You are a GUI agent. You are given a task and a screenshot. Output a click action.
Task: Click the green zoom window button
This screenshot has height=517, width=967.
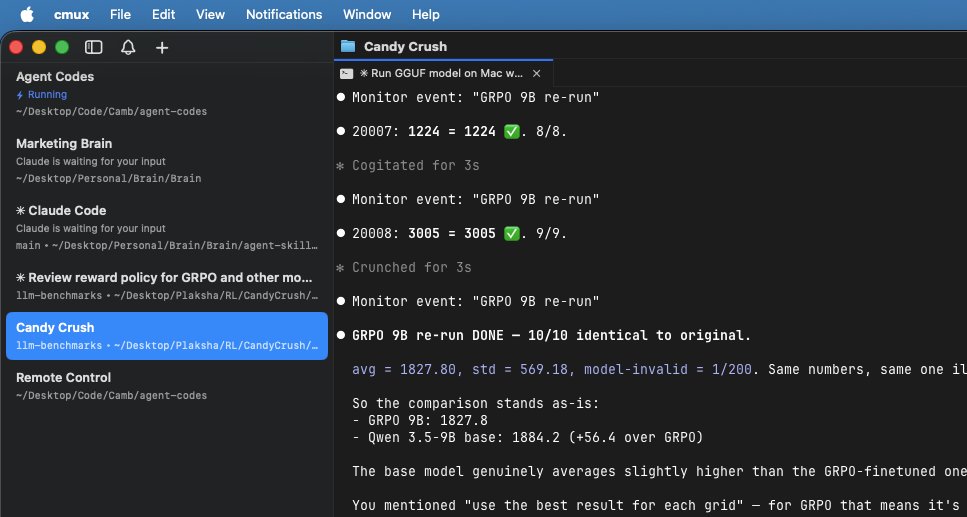[62, 48]
